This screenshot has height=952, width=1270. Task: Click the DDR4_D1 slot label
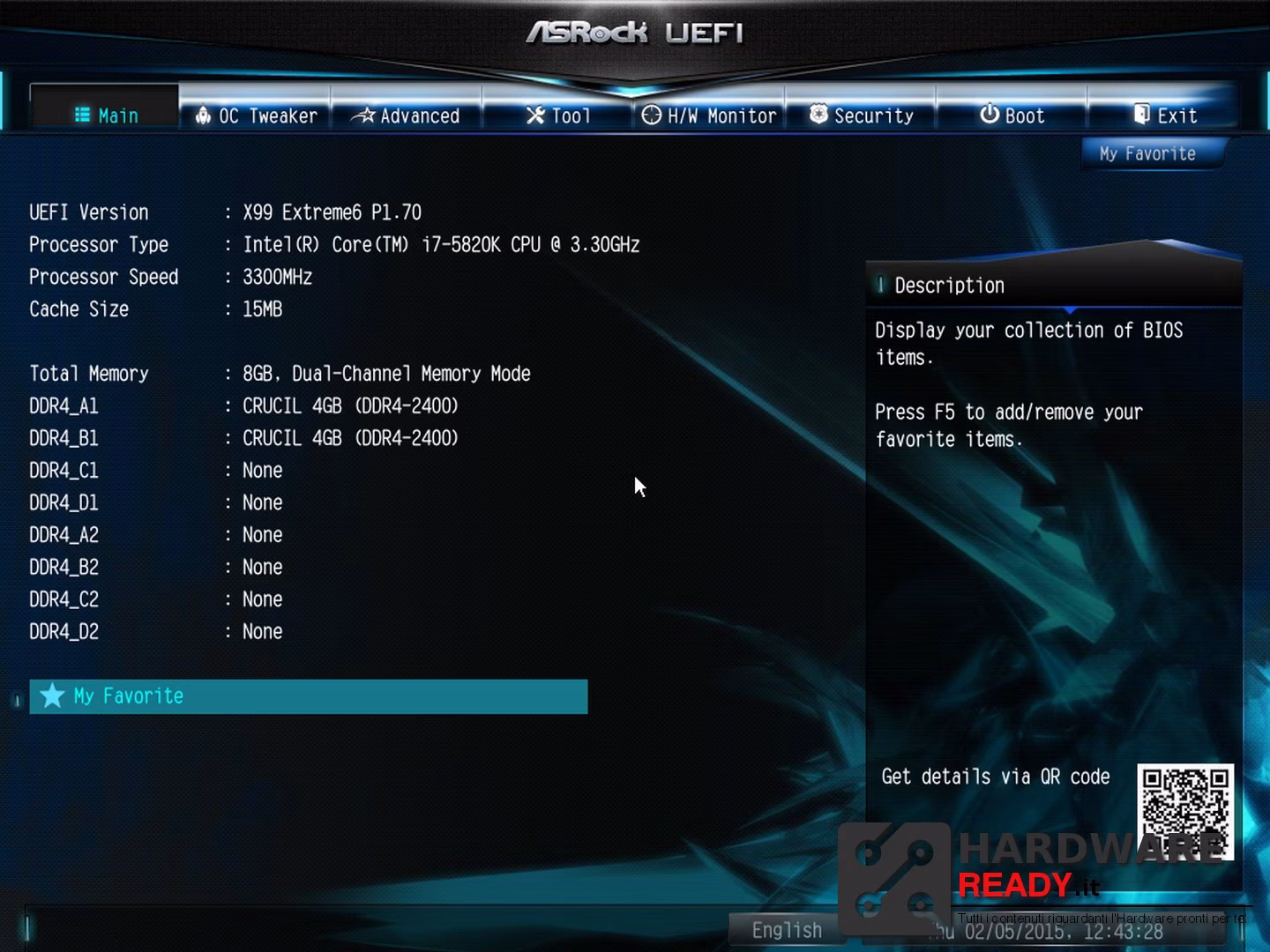64,503
